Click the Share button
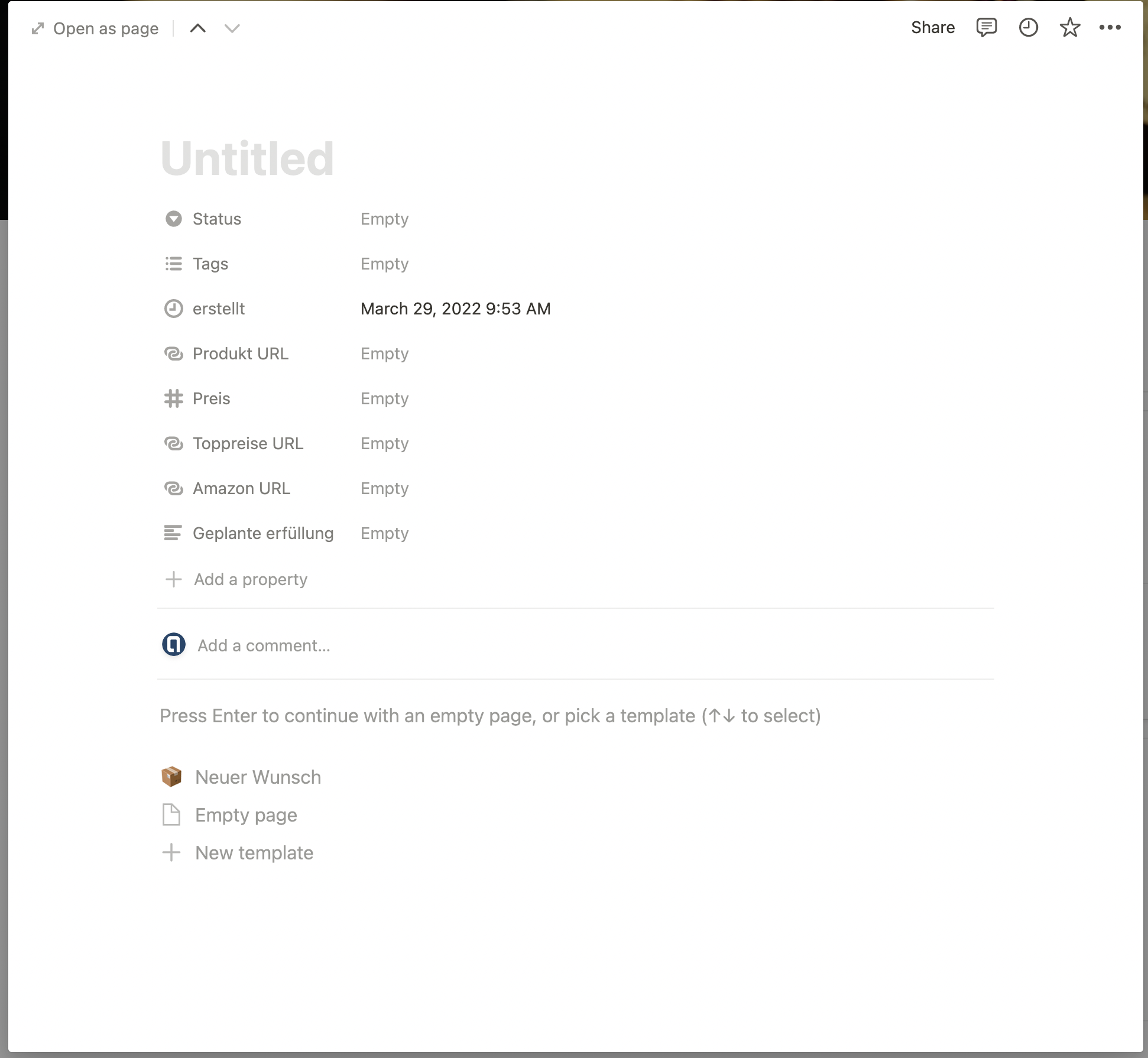The width and height of the screenshot is (1148, 1058). [932, 28]
